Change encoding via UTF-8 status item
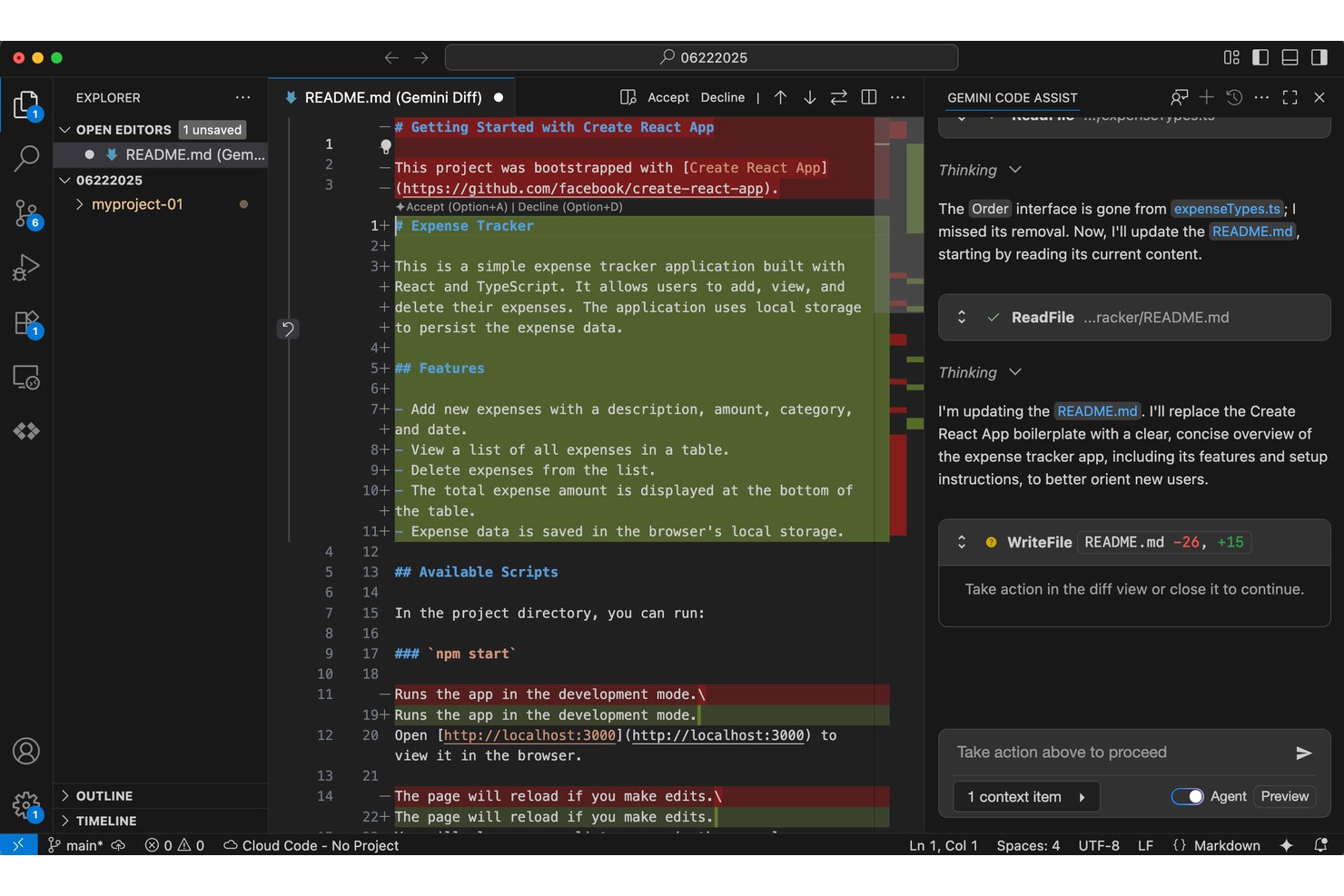This screenshot has width=1344, height=896. (1099, 845)
